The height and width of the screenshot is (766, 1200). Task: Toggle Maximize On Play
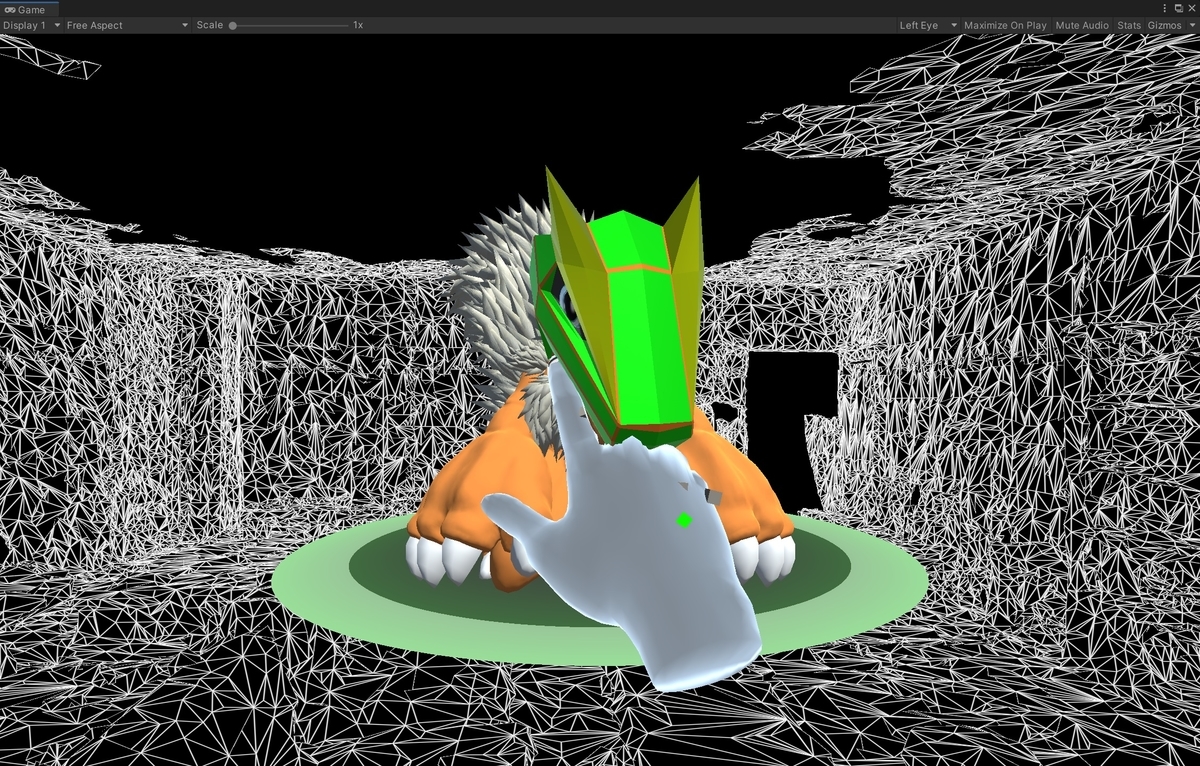click(1005, 25)
